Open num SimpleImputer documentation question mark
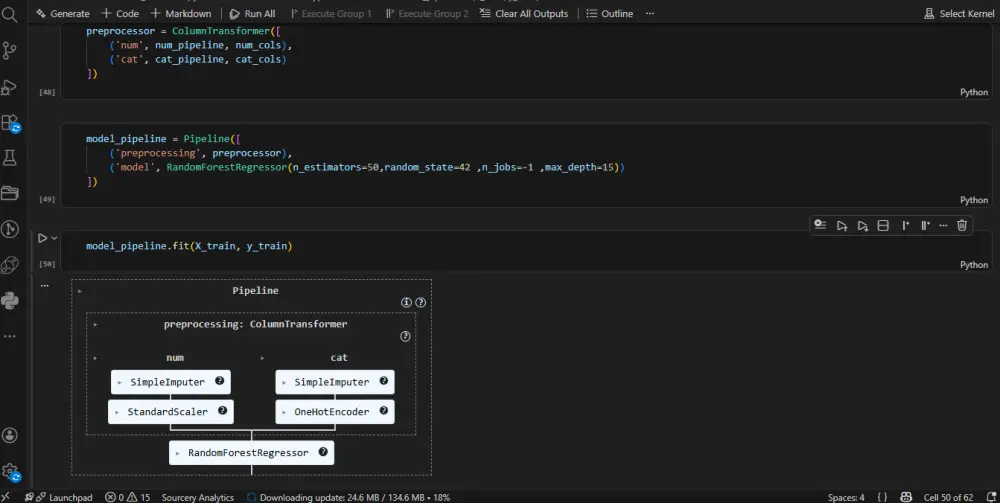Image resolution: width=1000 pixels, height=503 pixels. (219, 381)
